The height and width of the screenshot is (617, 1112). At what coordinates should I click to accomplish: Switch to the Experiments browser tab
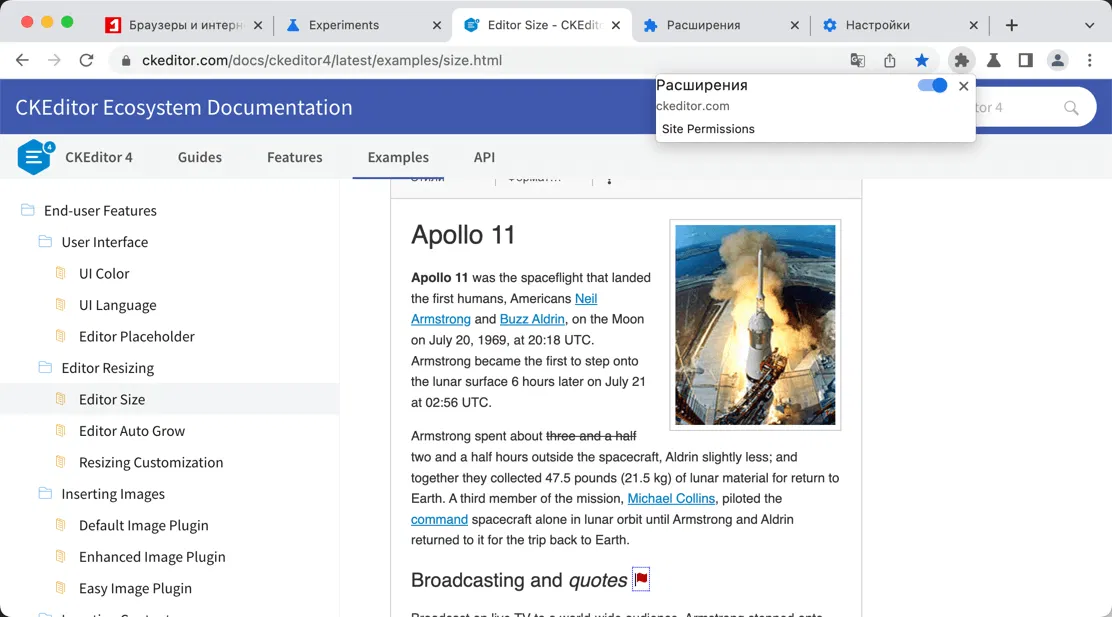(x=344, y=25)
